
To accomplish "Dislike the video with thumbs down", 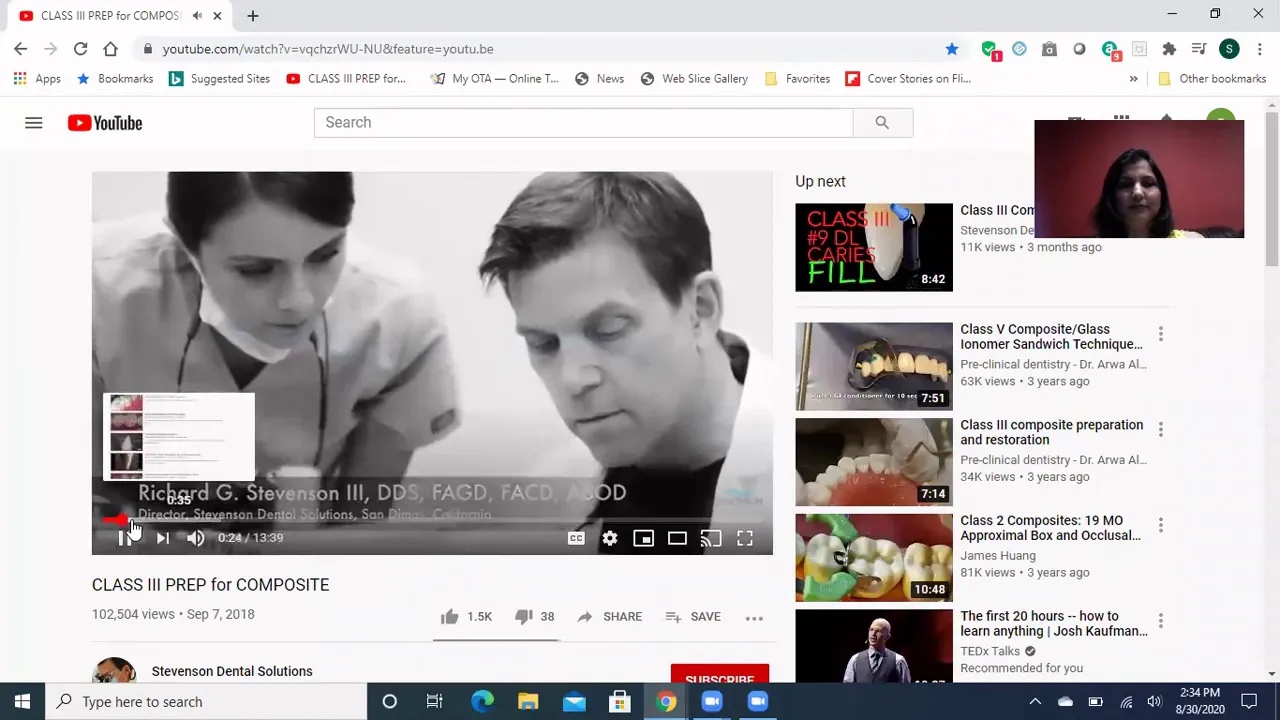I will (523, 617).
